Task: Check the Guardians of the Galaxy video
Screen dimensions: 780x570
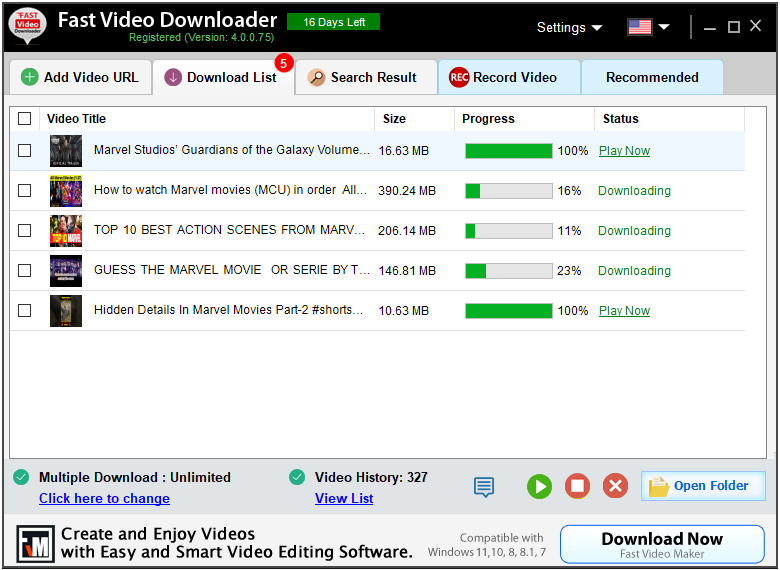Action: pyautogui.click(x=25, y=151)
